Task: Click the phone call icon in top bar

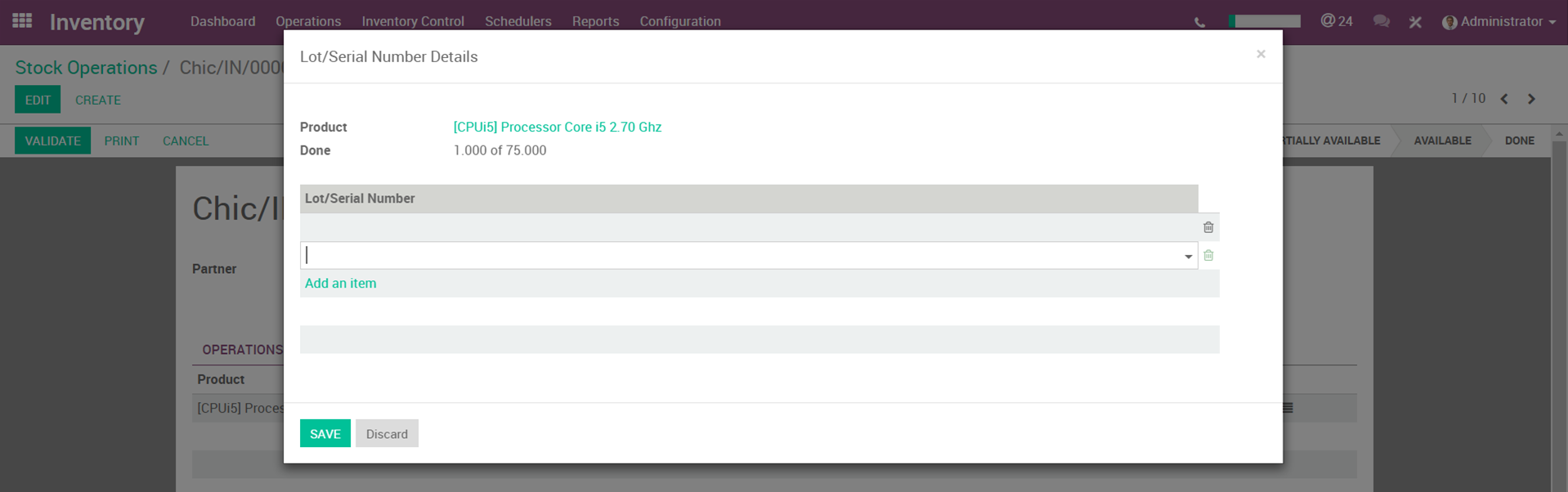Action: [1199, 22]
